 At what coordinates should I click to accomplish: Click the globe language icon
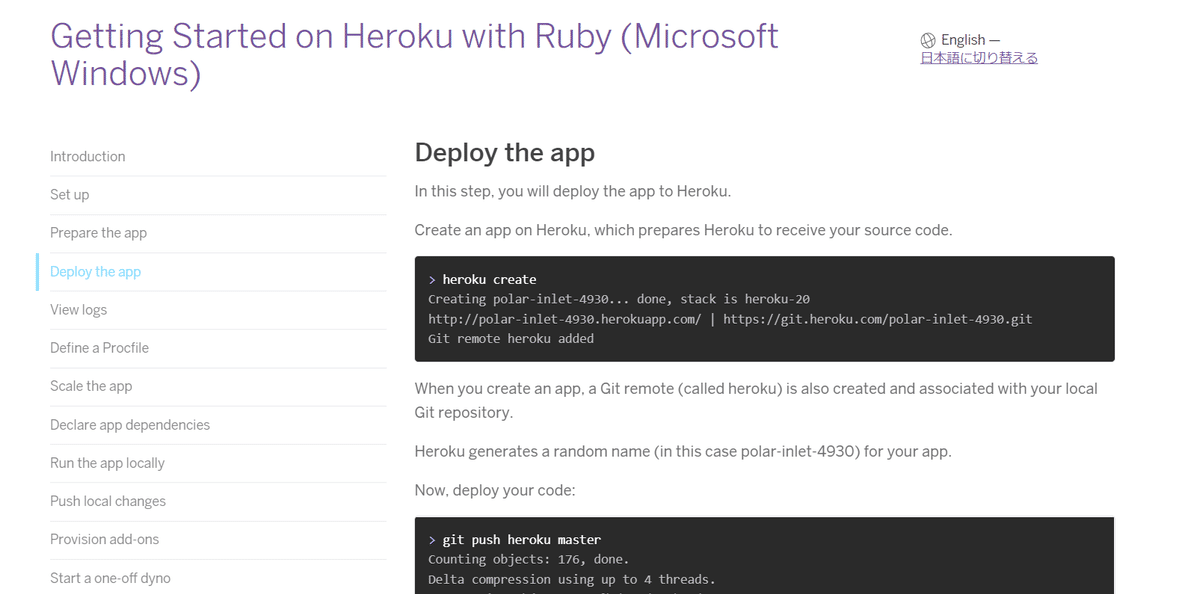928,40
